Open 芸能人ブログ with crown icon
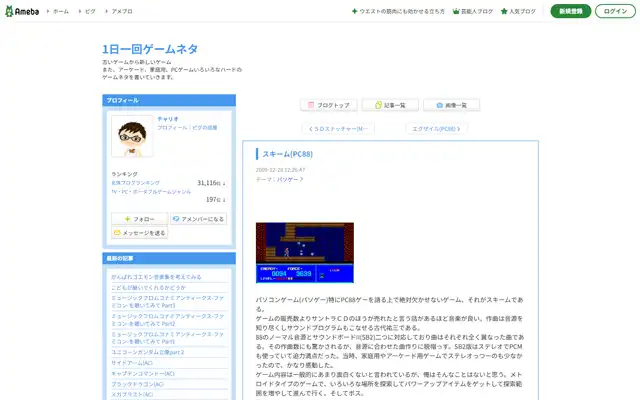The width and height of the screenshot is (640, 400). pos(473,11)
